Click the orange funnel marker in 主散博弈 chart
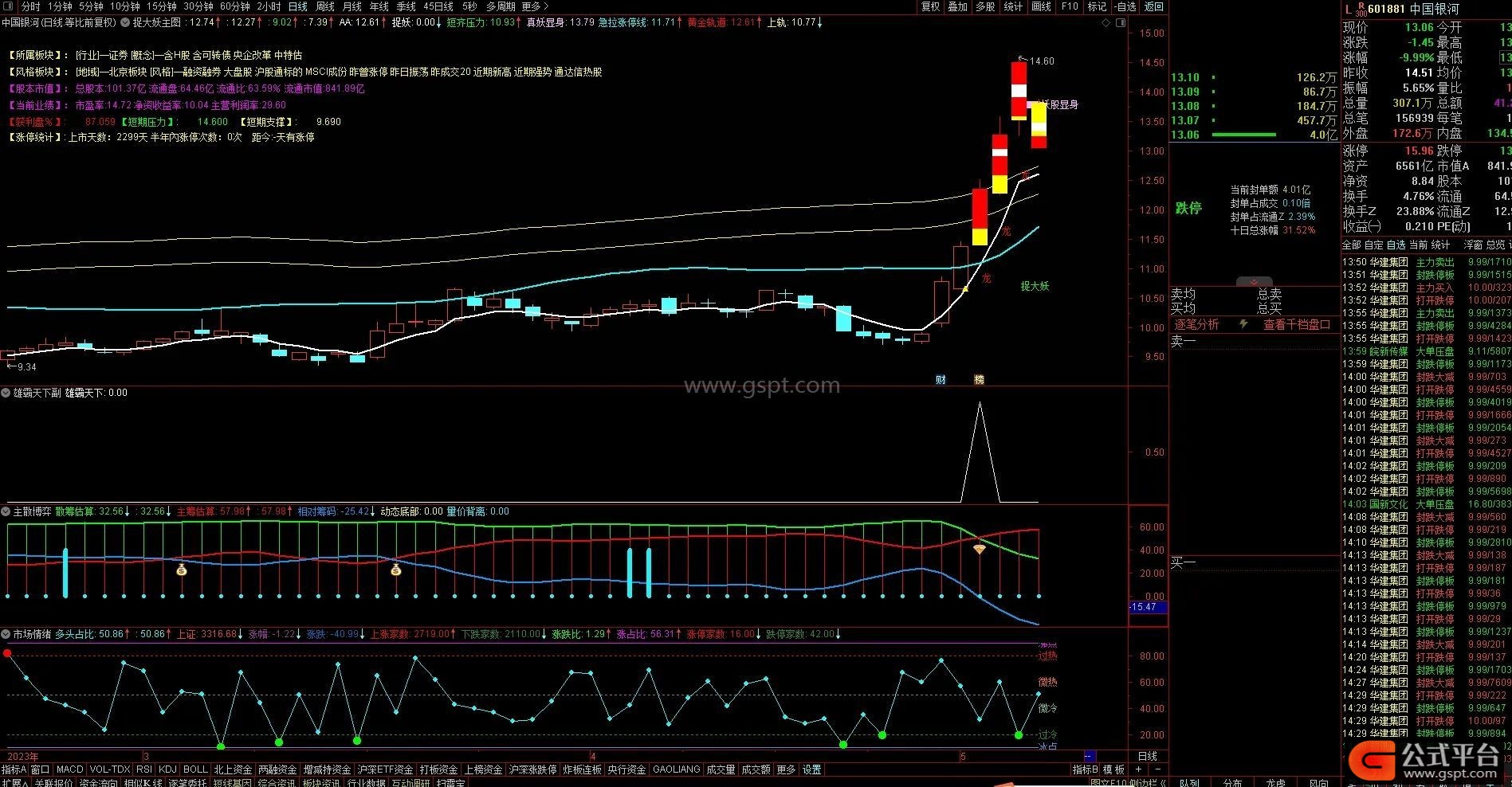 click(x=980, y=550)
